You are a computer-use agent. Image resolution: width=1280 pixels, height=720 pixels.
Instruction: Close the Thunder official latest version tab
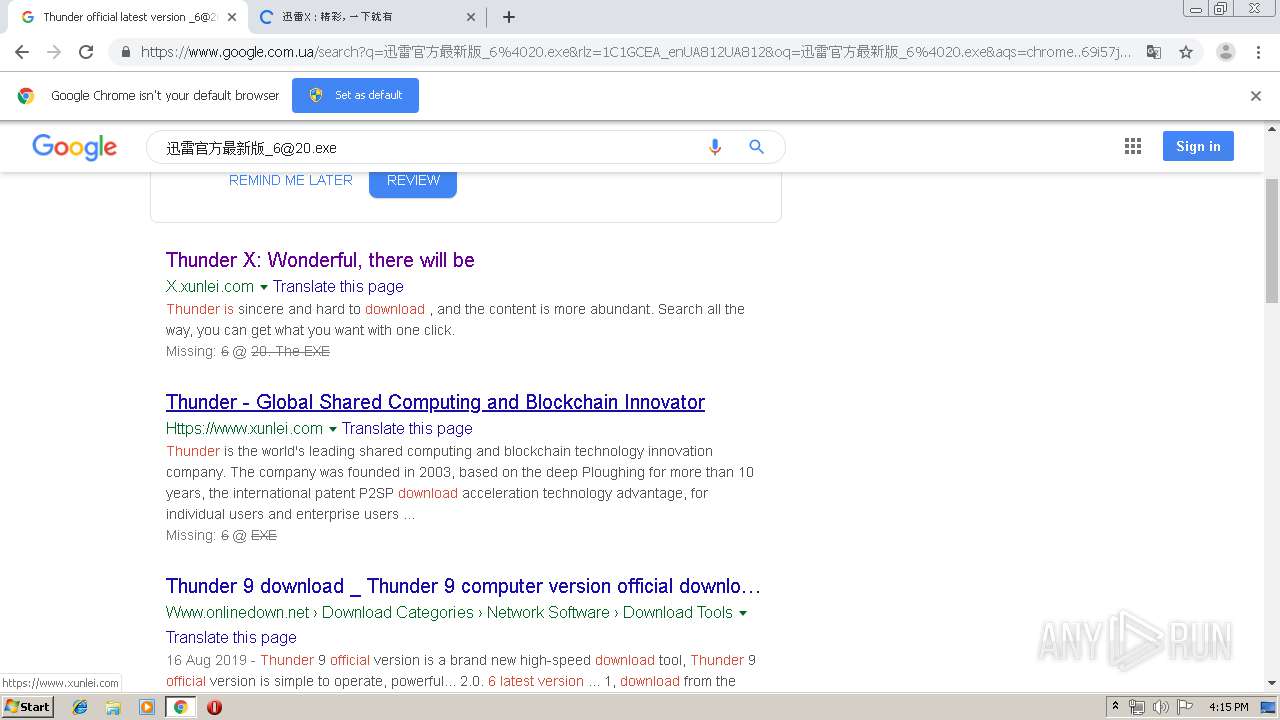tap(232, 17)
